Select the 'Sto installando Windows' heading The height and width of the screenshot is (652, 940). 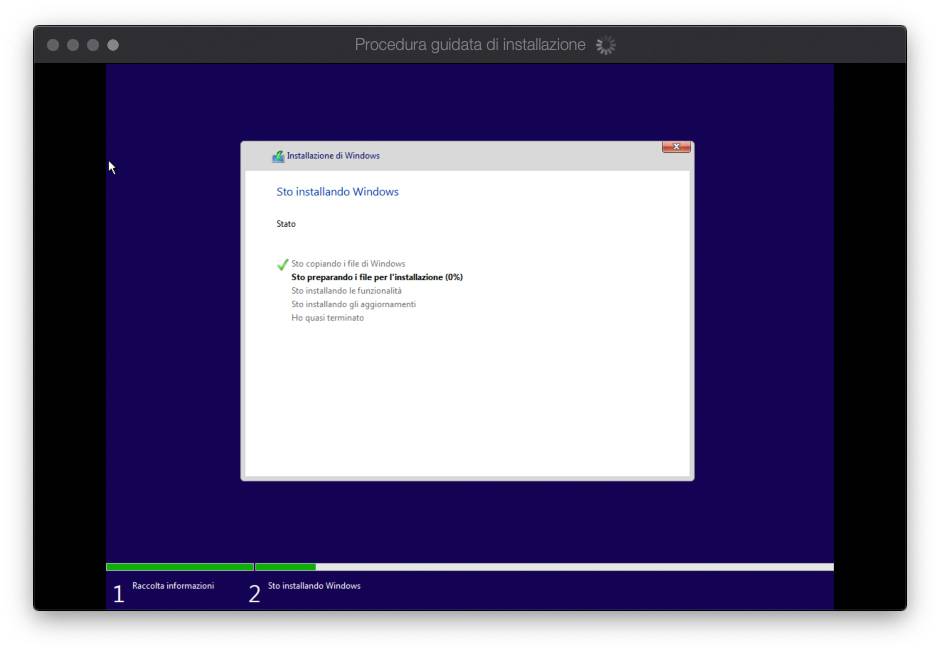[338, 192]
